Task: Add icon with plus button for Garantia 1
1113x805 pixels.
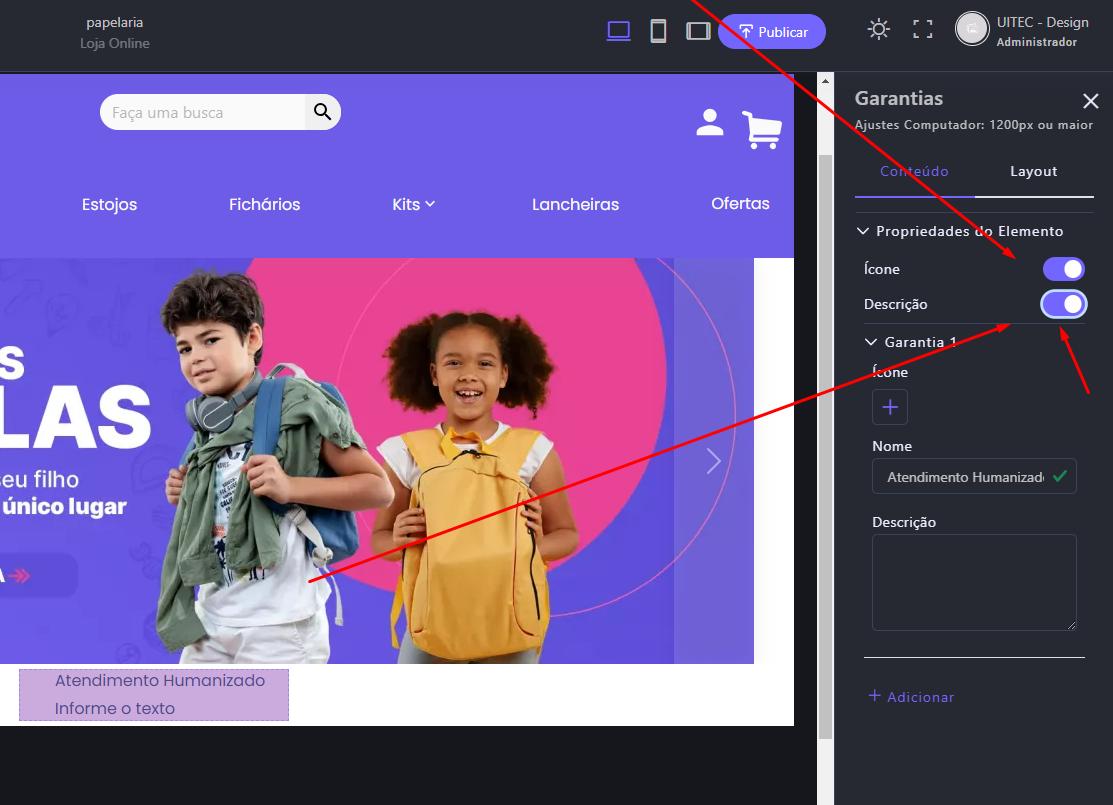Action: pyautogui.click(x=890, y=407)
